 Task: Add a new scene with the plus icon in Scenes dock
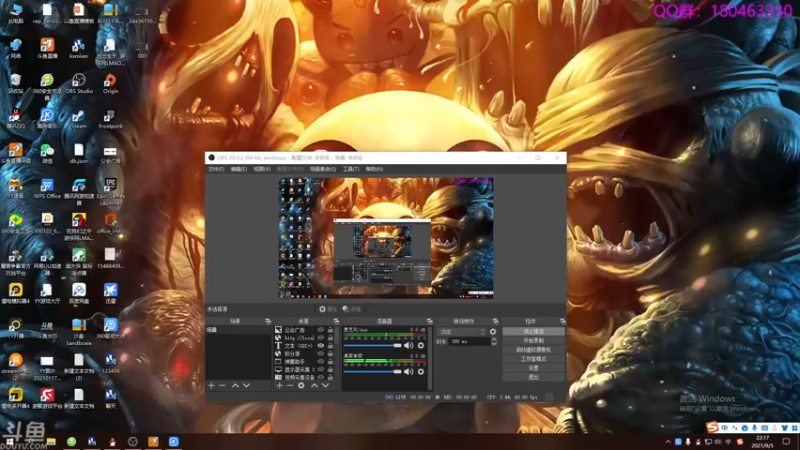(211, 386)
